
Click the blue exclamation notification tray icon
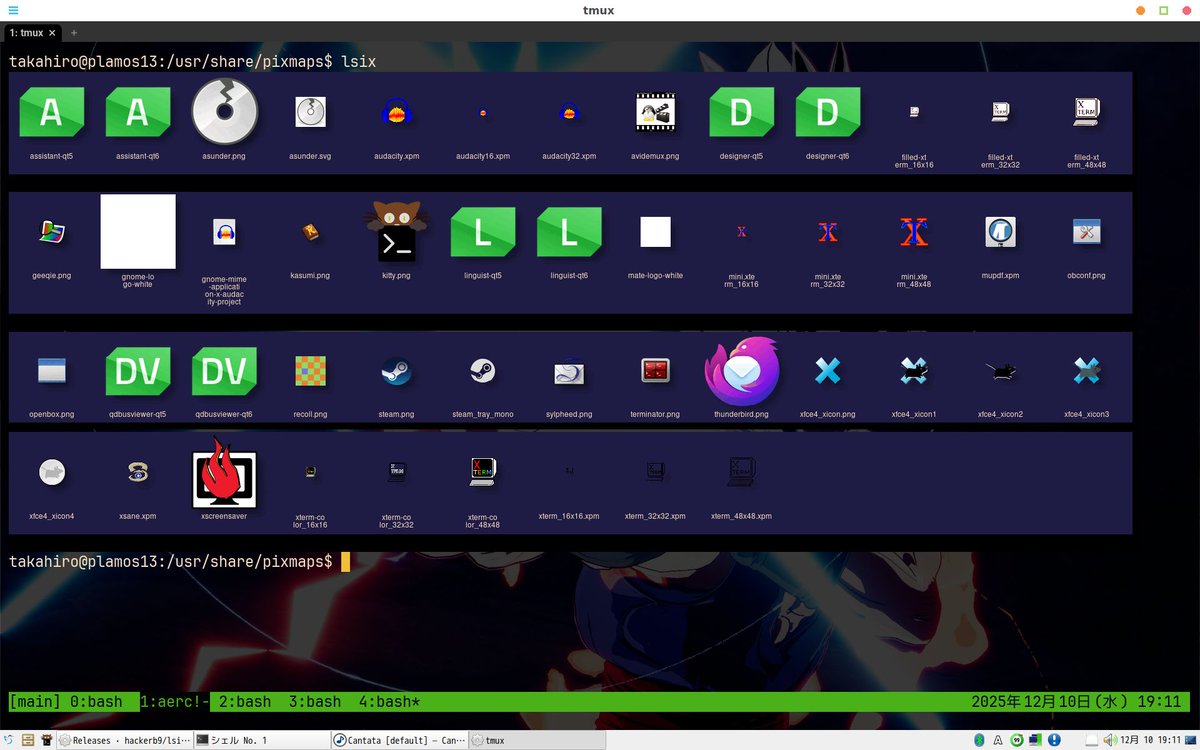coord(1053,741)
